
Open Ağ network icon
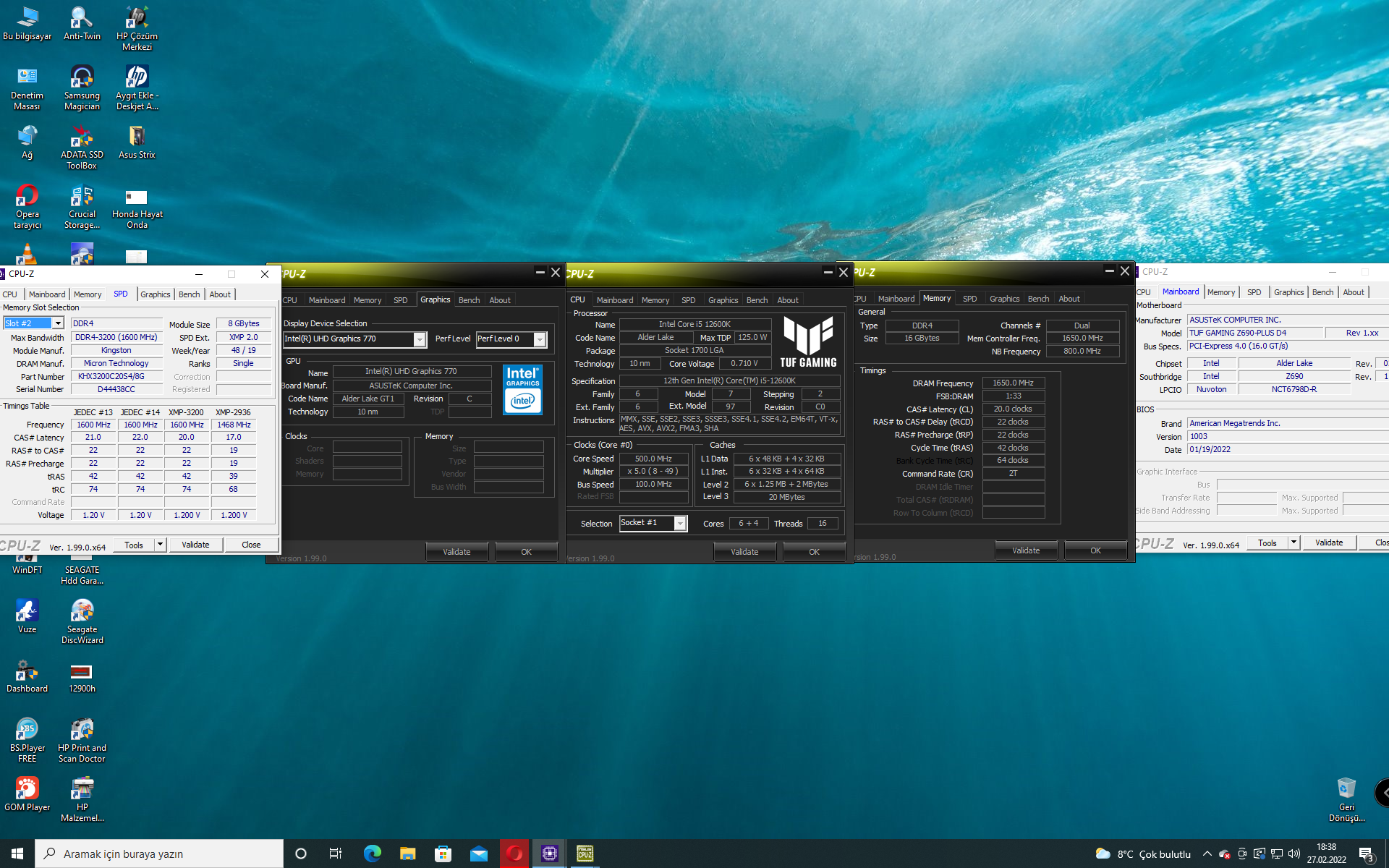27,142
